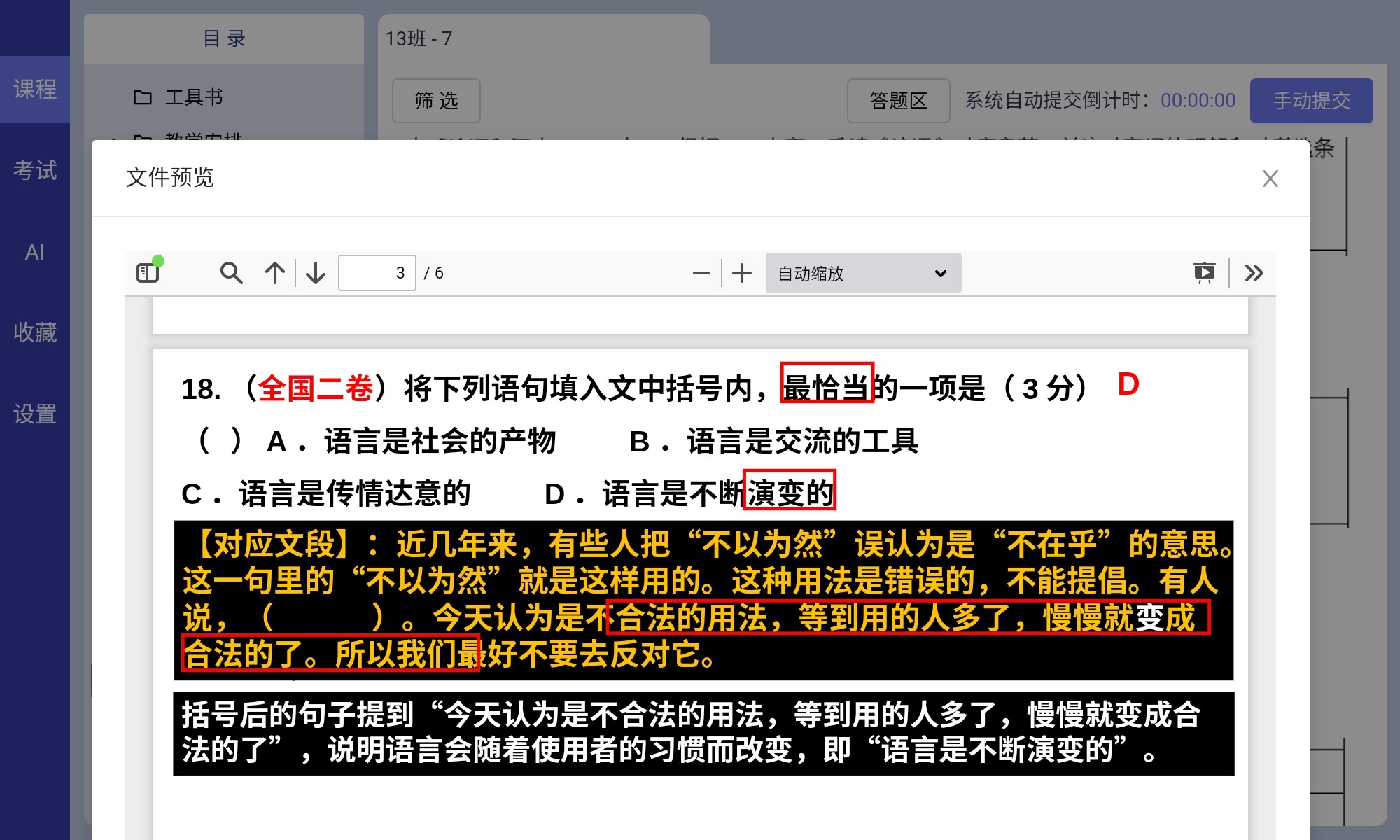Zoom in with the plus icon
The width and height of the screenshot is (1400, 840).
tap(742, 273)
